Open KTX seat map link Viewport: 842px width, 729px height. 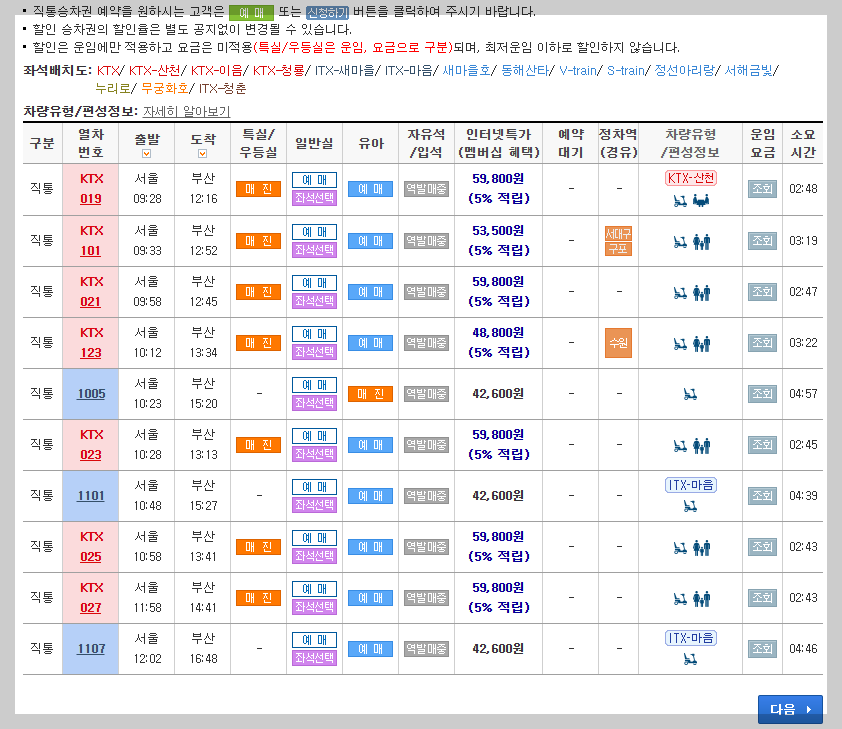(108, 70)
